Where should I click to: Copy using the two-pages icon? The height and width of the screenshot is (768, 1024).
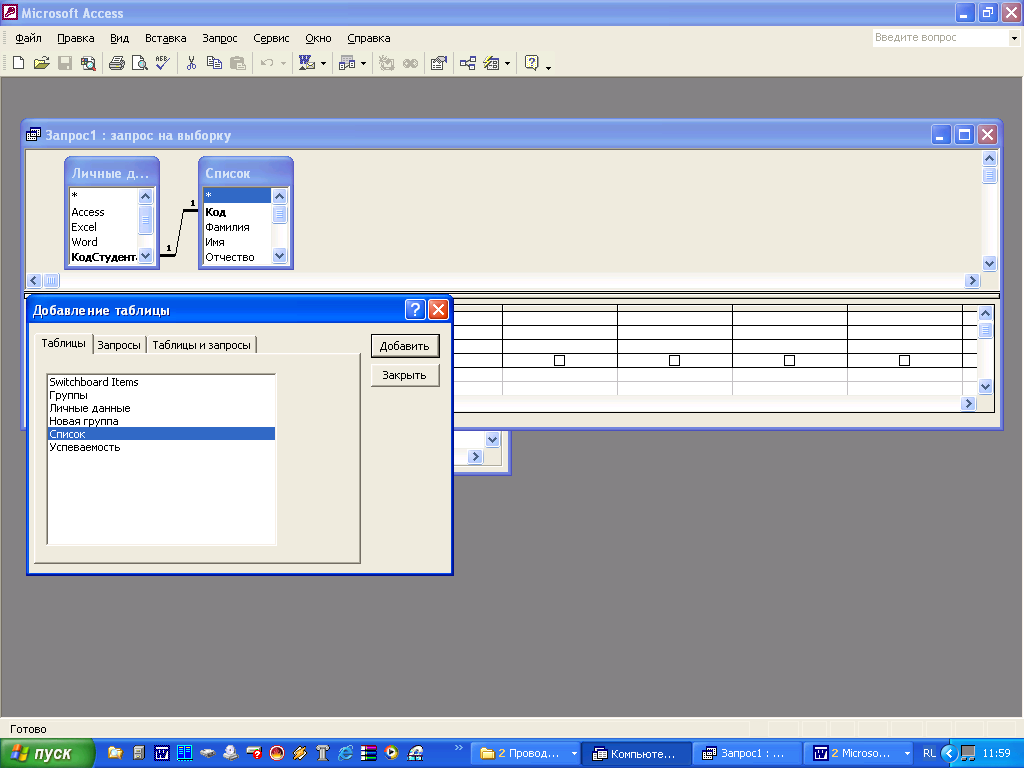[x=214, y=63]
